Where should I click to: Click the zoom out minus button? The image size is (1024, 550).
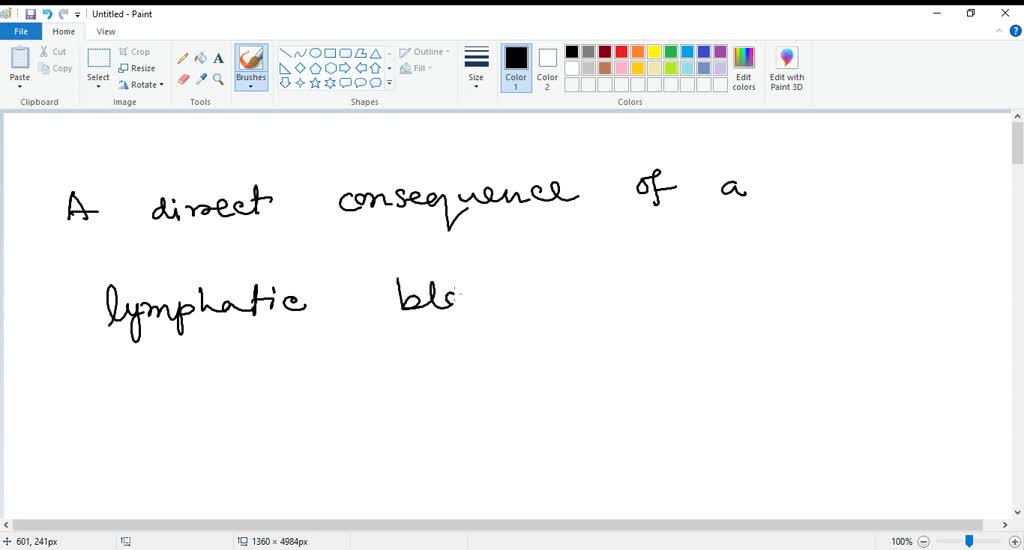tap(923, 542)
